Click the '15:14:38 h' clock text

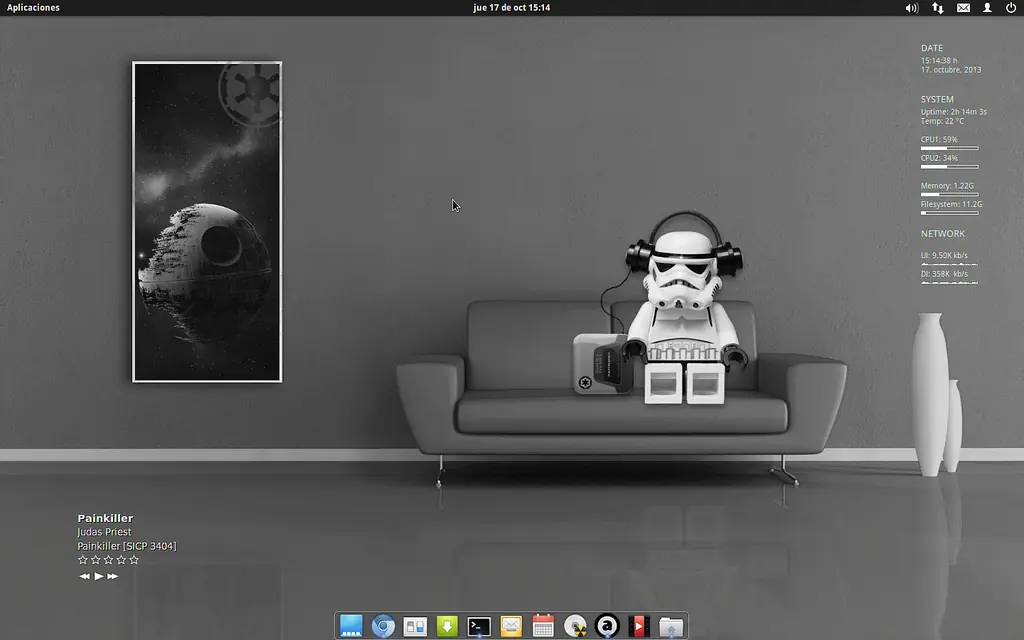click(x=939, y=61)
